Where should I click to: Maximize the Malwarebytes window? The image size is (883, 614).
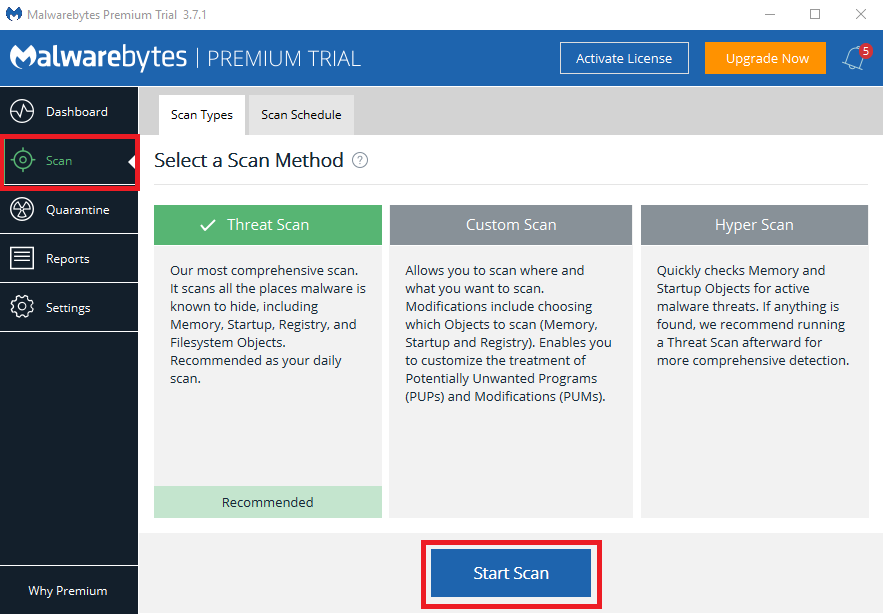(815, 14)
